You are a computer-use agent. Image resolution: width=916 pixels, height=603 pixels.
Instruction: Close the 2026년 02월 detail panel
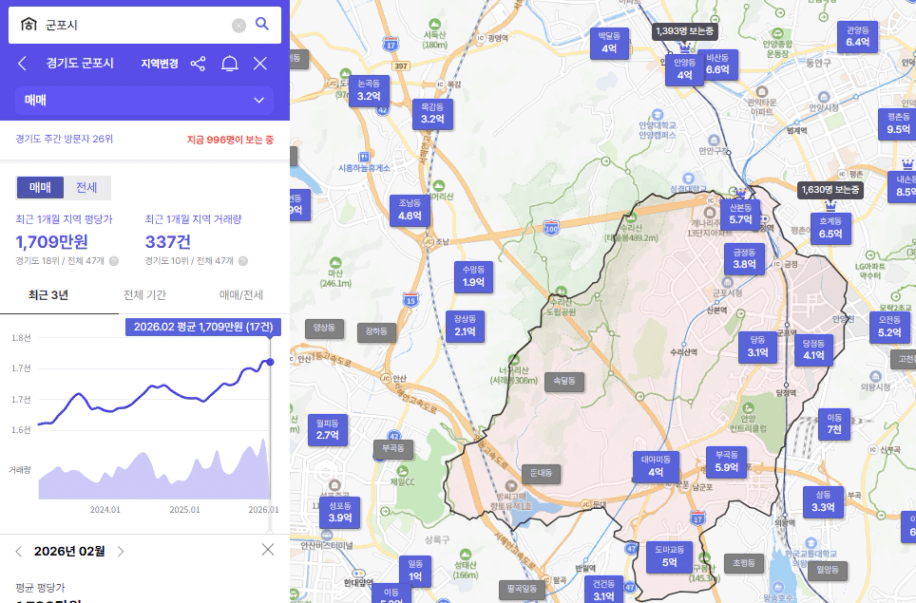267,549
